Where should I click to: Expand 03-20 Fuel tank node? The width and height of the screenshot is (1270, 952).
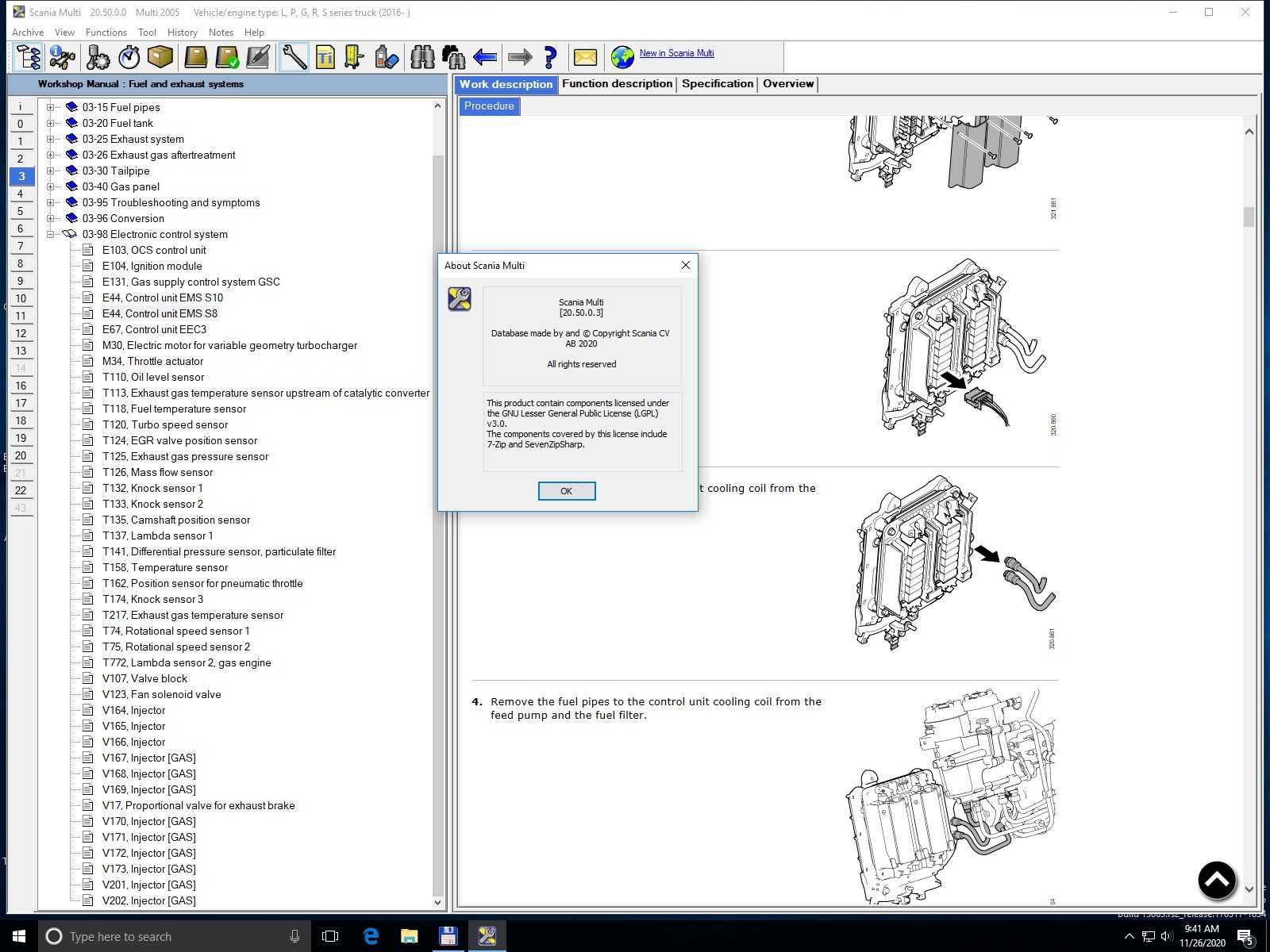[51, 123]
